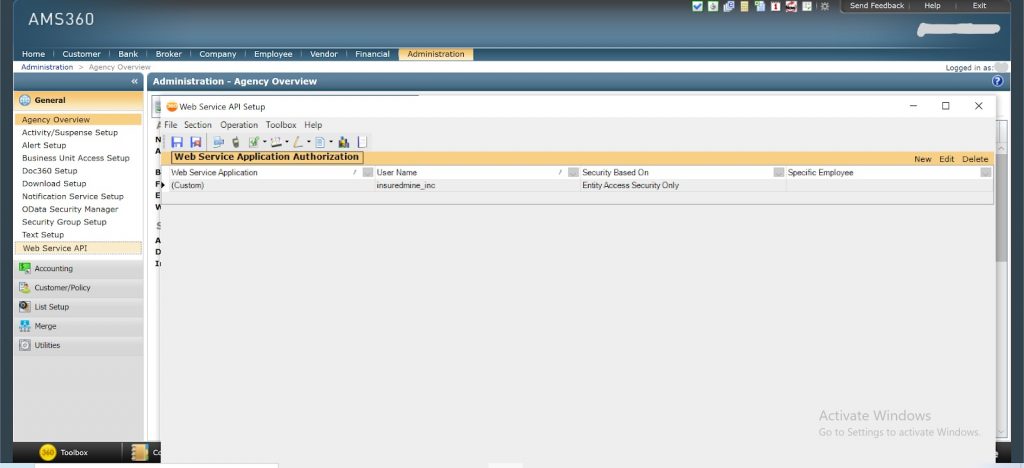Switch to the Employee tab
The height and width of the screenshot is (468, 1024).
[x=273, y=54]
